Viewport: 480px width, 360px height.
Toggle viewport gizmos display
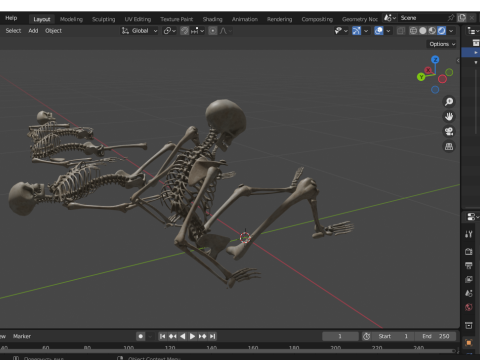pyautogui.click(x=356, y=31)
